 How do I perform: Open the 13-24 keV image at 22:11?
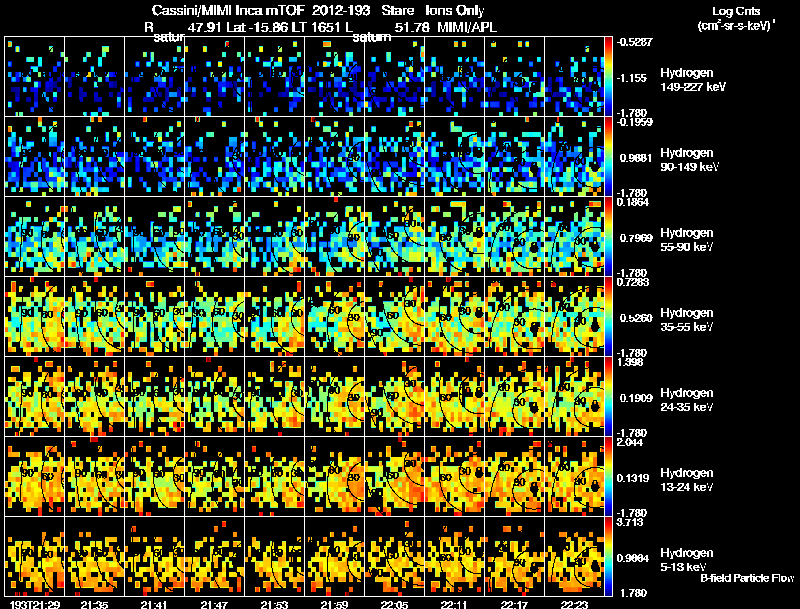pos(455,477)
